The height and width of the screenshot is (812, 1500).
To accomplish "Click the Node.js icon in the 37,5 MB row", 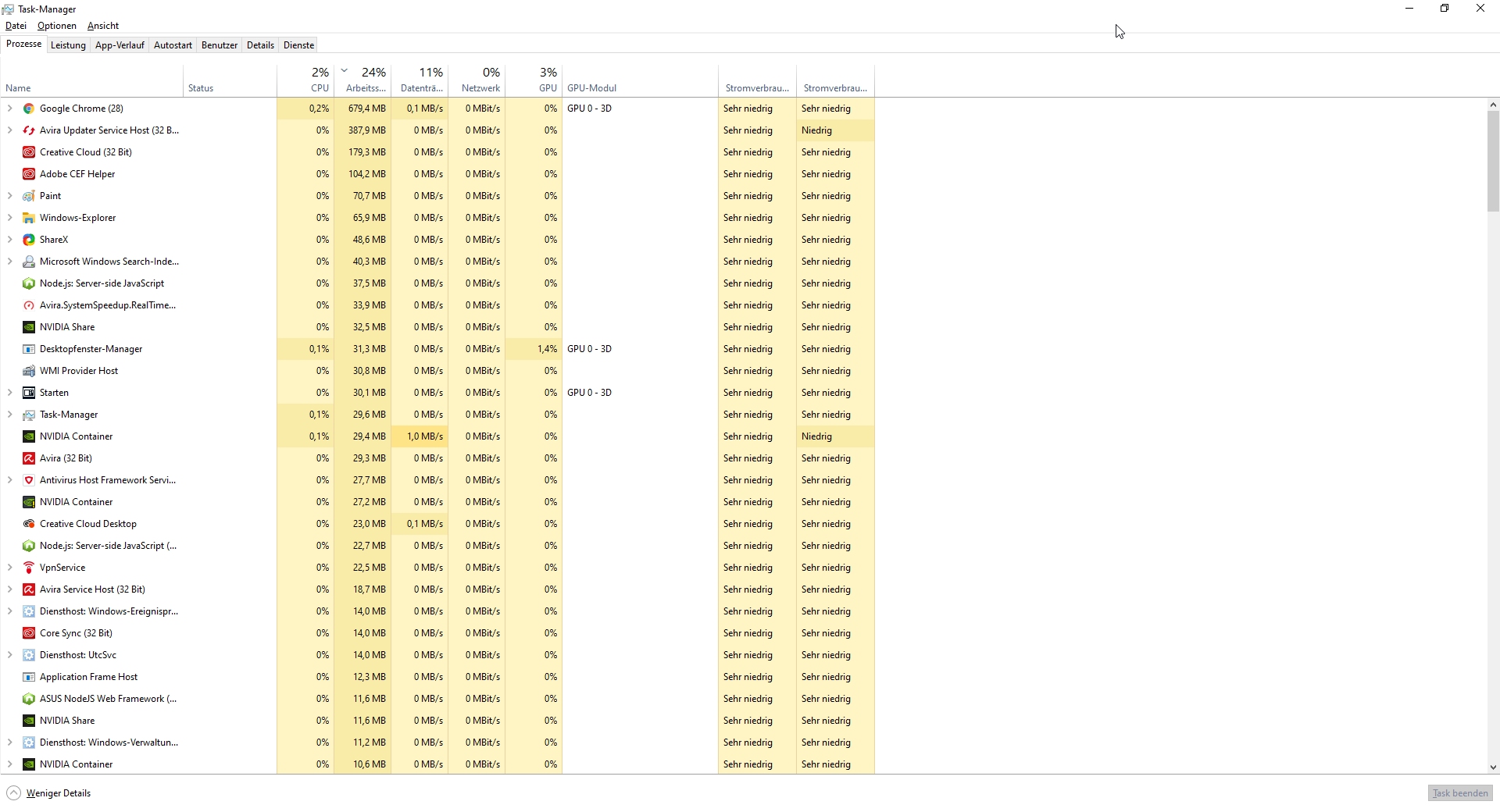I will coord(29,283).
